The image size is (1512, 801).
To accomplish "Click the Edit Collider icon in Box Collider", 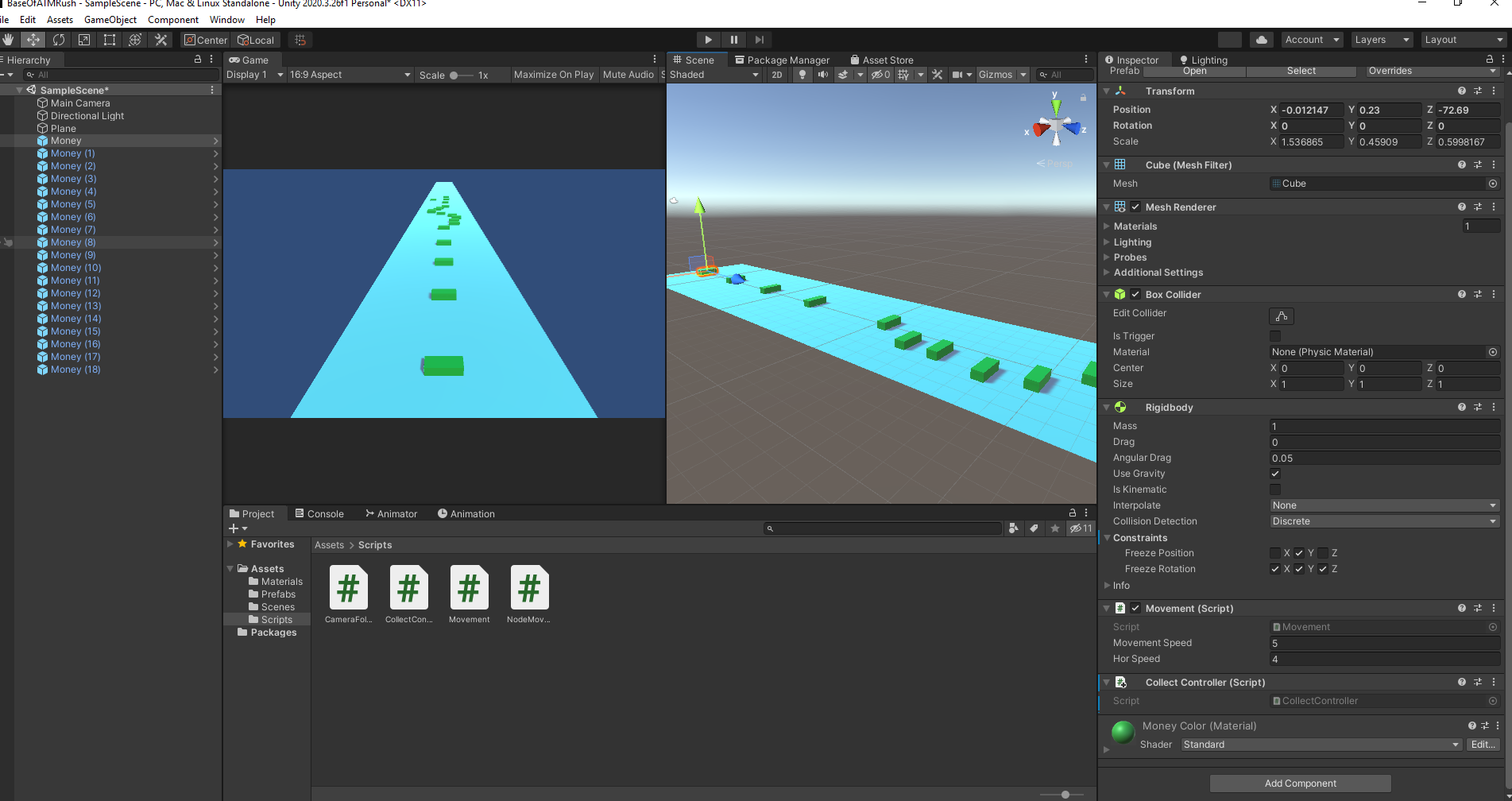I will [x=1281, y=315].
